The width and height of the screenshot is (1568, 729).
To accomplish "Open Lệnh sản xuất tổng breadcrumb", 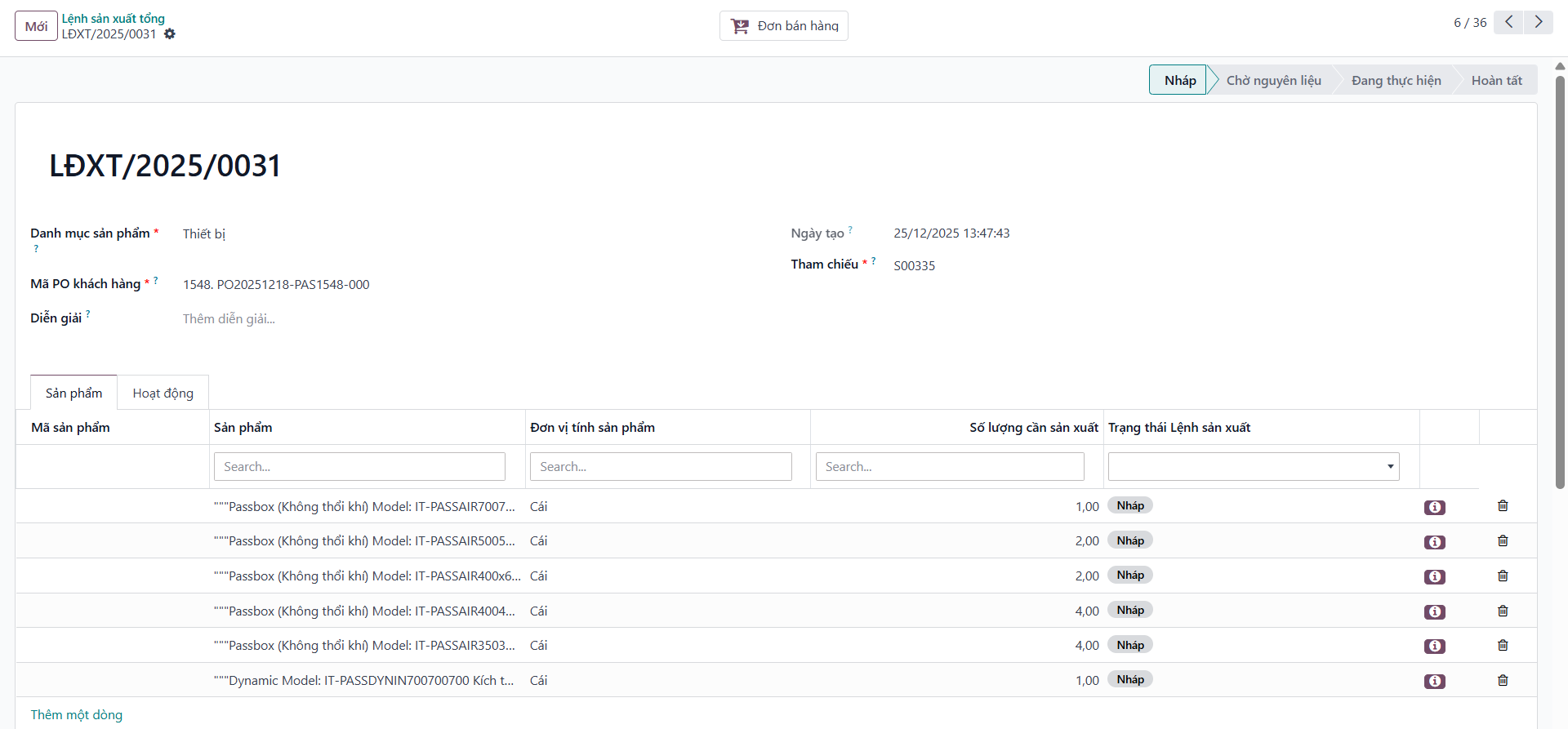I will point(114,18).
